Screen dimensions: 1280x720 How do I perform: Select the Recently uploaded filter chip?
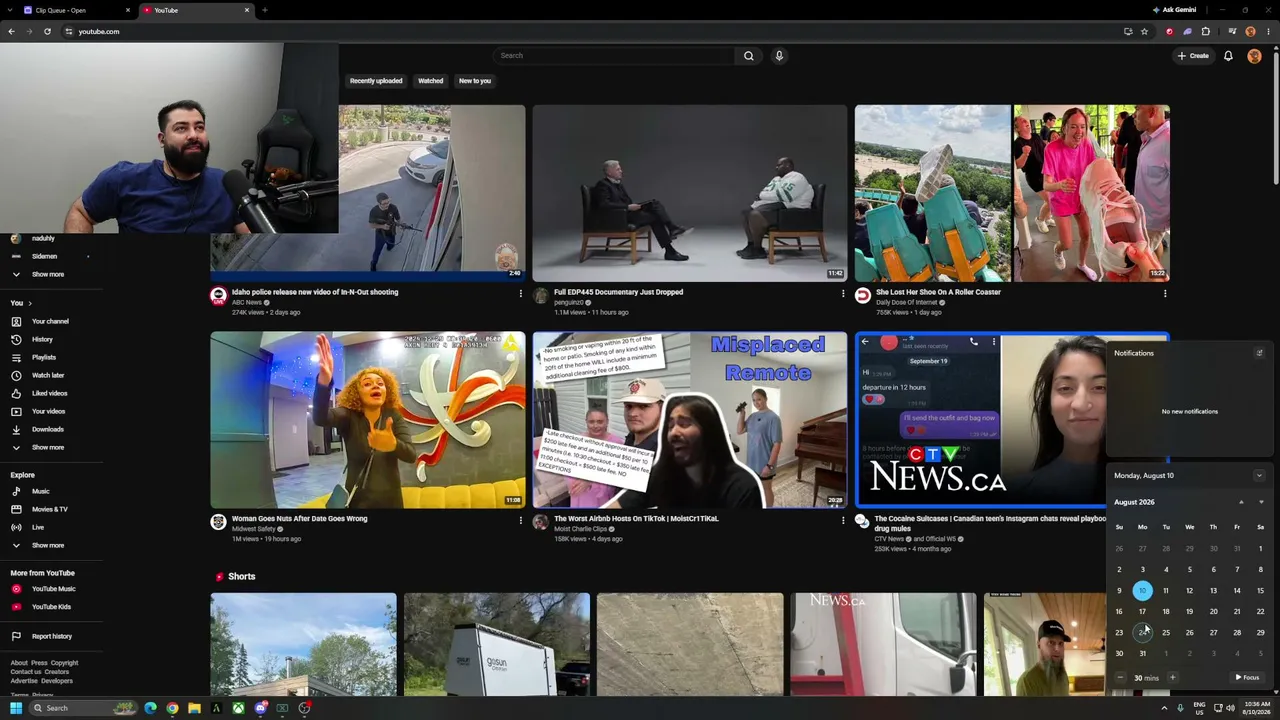(376, 81)
